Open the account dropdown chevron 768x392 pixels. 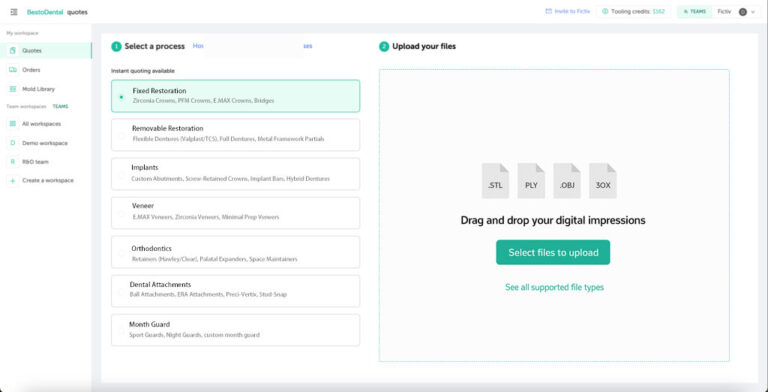tap(753, 12)
